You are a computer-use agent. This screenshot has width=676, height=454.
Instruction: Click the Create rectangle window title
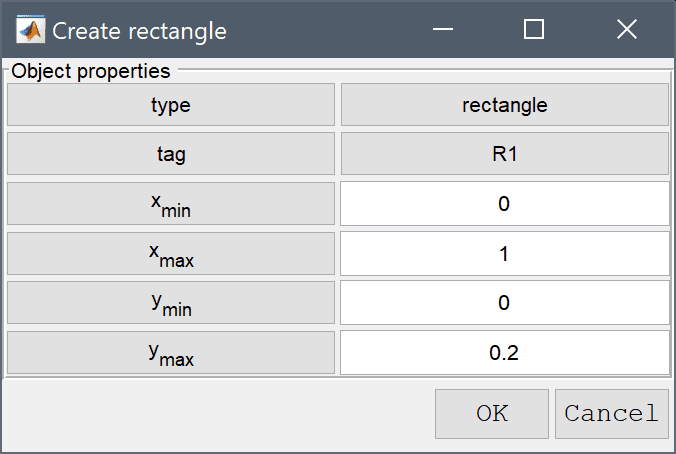(139, 31)
